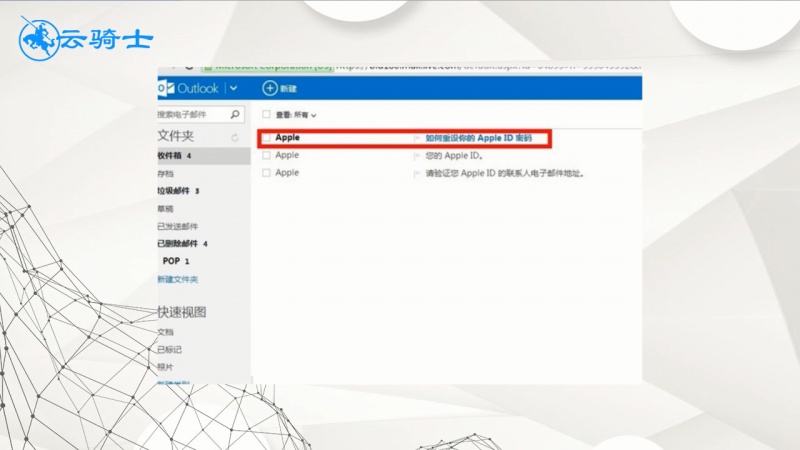Select the 垃圾邮件 junk folder

point(178,191)
